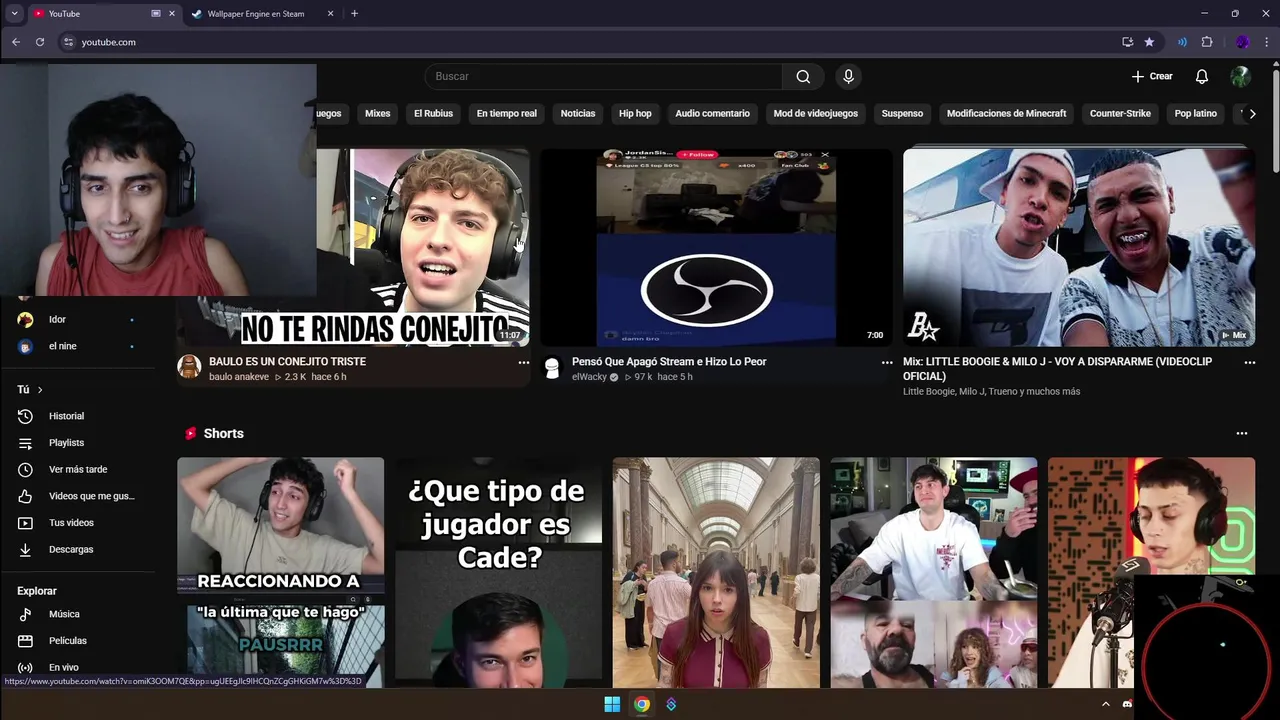1280x720 pixels.
Task: Select the Mod de videojuegos chip
Action: click(815, 114)
